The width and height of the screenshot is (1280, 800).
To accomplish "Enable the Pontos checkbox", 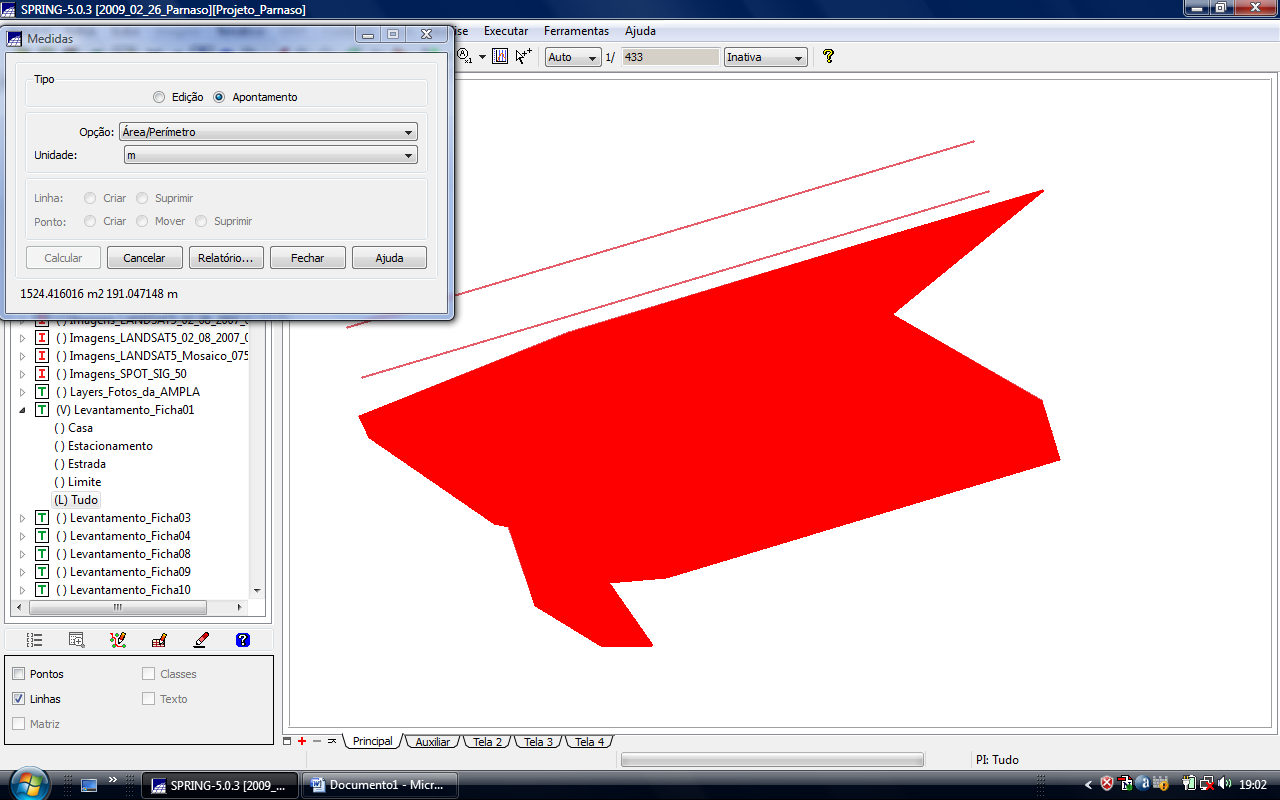I will (x=18, y=674).
